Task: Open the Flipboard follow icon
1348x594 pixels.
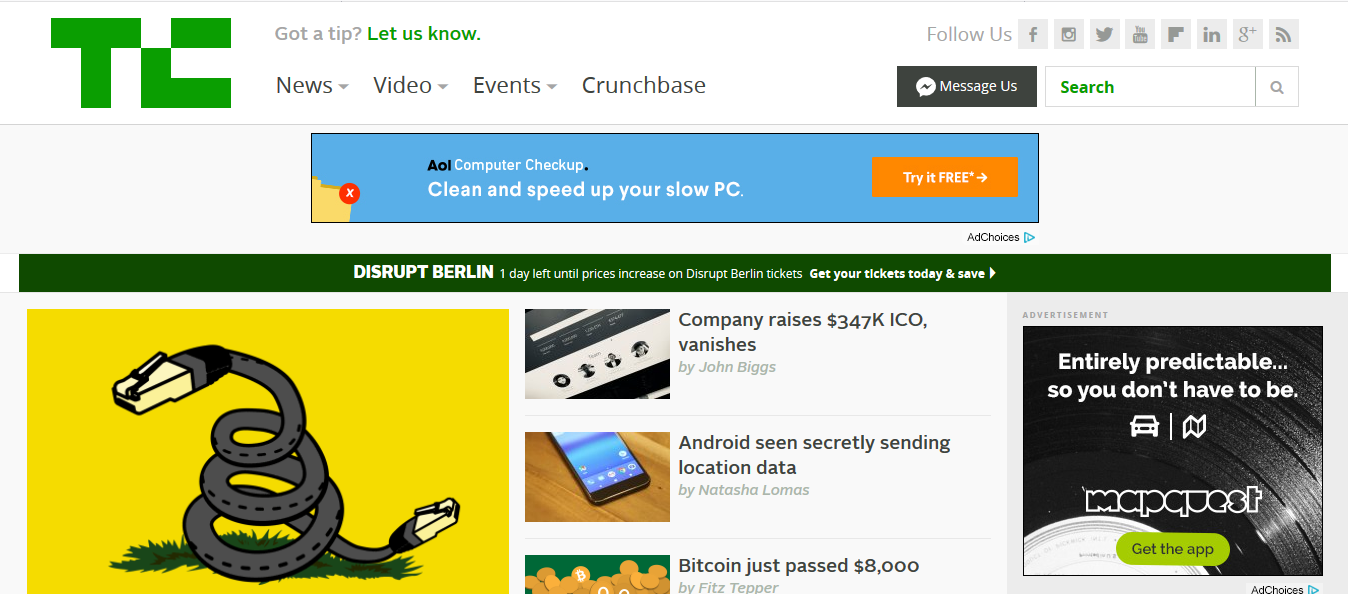Action: tap(1176, 34)
